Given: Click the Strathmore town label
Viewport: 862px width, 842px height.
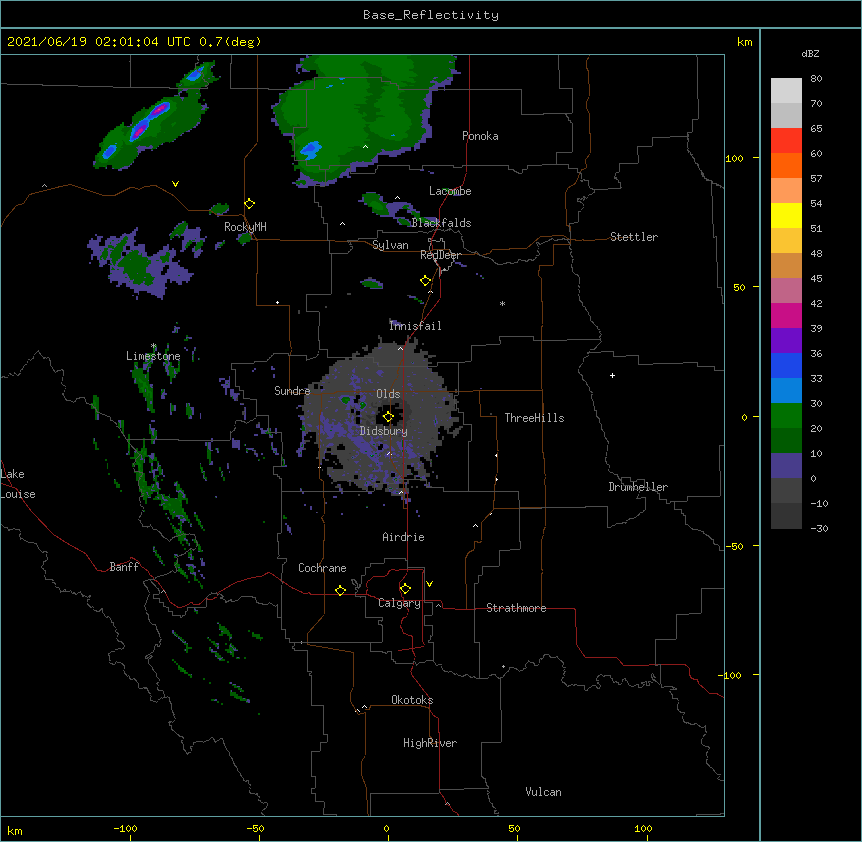Looking at the screenshot, I should point(516,608).
